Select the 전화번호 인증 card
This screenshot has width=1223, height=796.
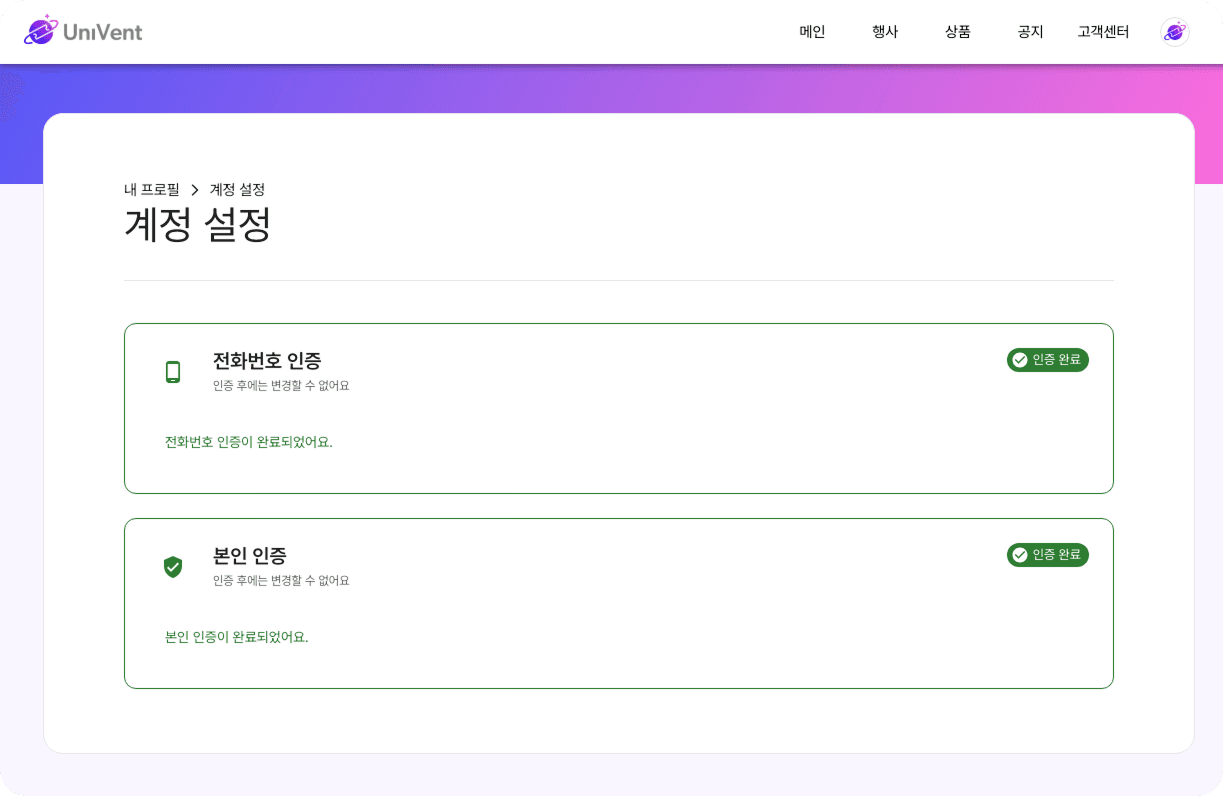[618, 408]
